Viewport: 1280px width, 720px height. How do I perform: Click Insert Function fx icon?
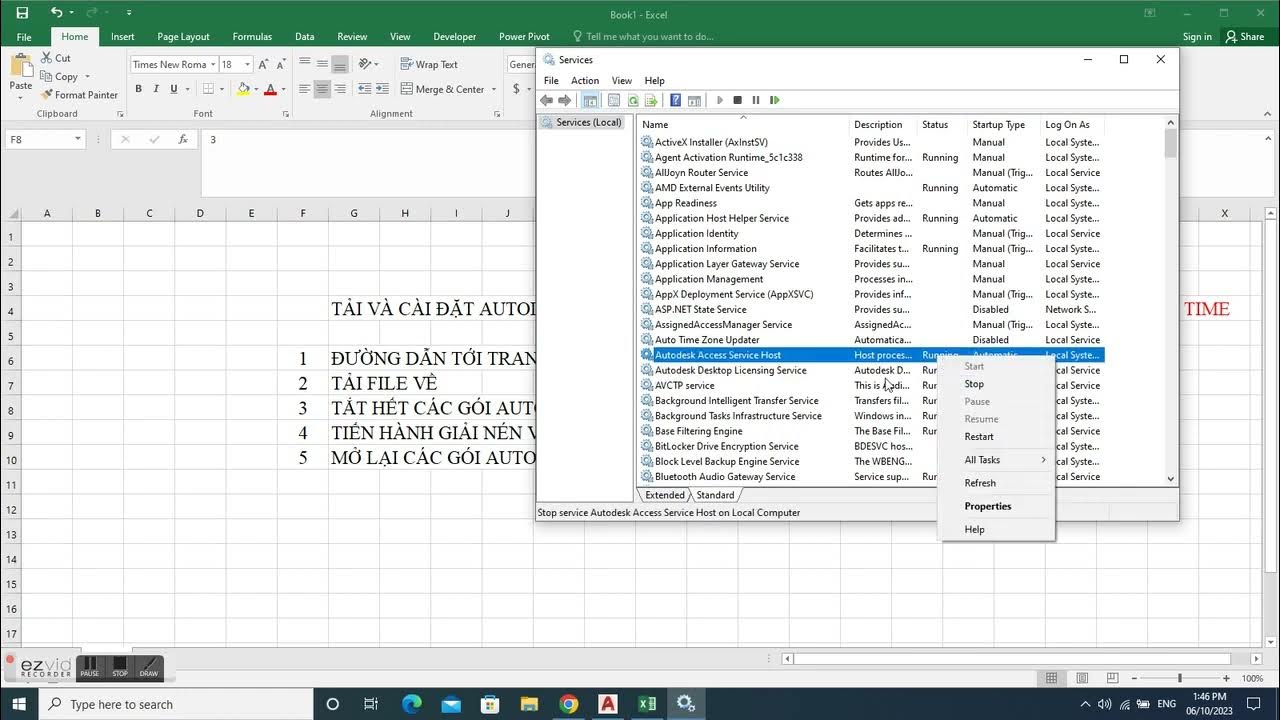pos(183,139)
